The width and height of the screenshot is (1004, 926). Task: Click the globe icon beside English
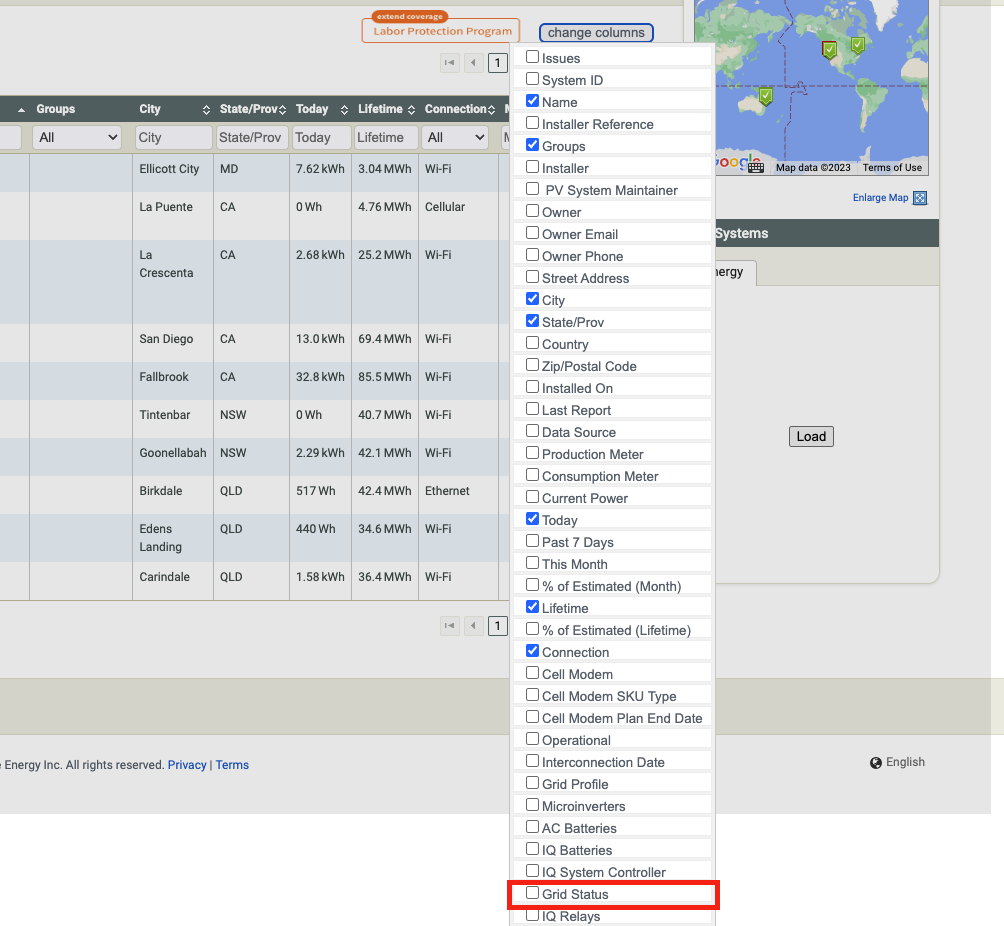[x=875, y=762]
